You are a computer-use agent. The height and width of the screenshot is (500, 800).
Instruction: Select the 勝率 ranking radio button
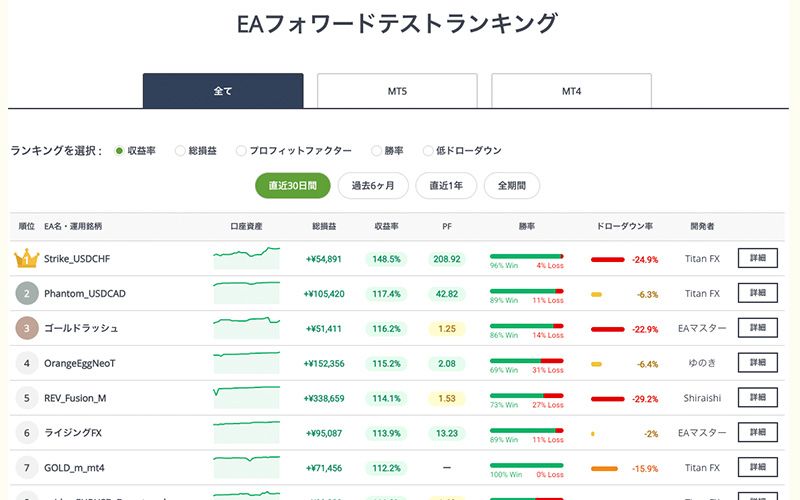(x=376, y=151)
